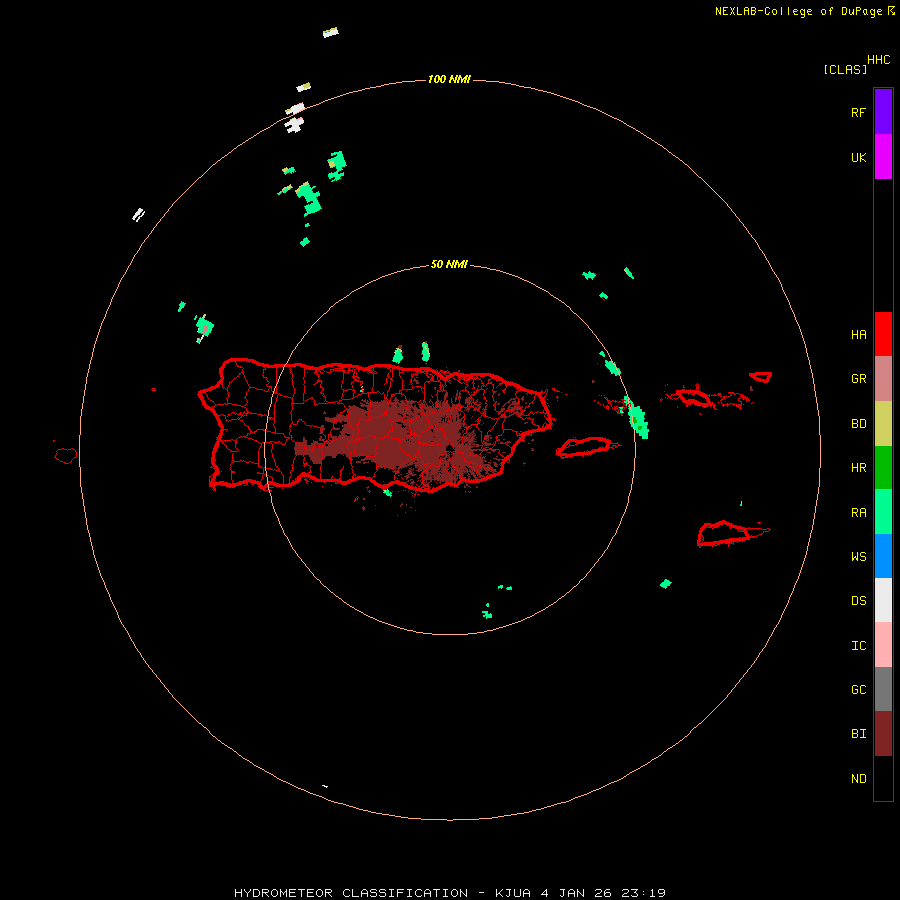Screen dimensions: 900x900
Task: Click the Mona island outline at far west
Action: point(66,455)
